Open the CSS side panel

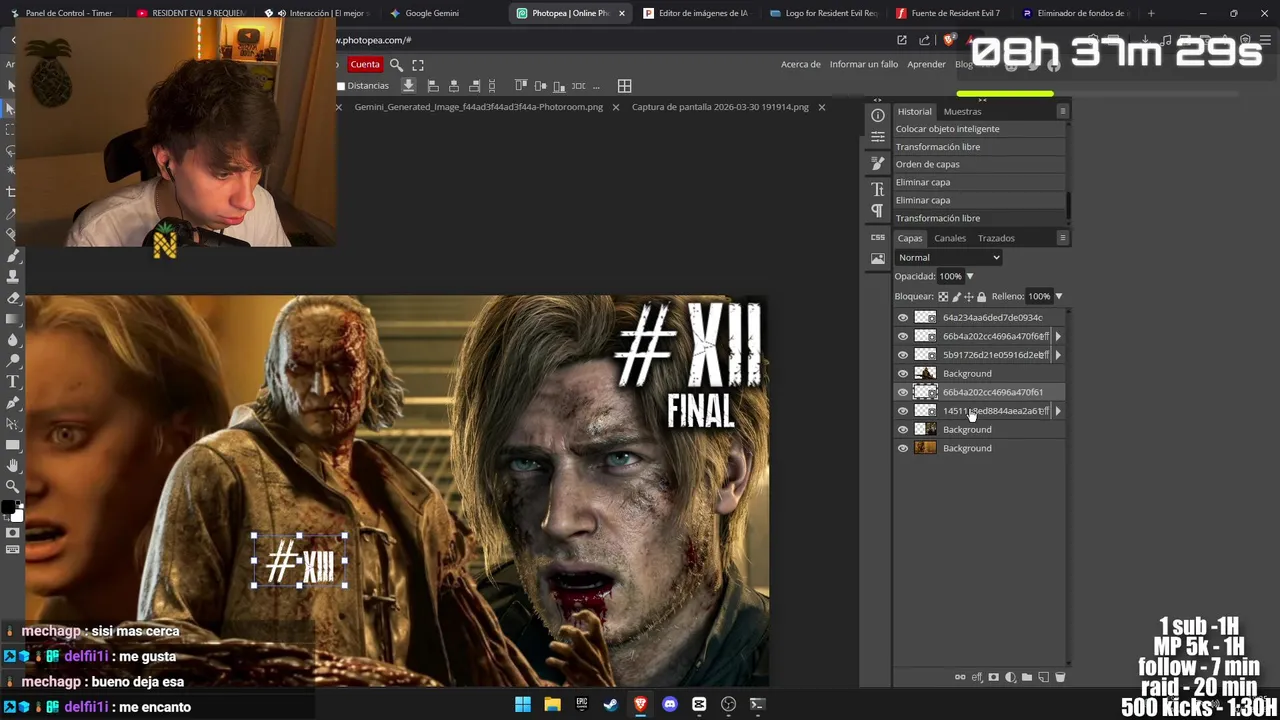tap(877, 237)
